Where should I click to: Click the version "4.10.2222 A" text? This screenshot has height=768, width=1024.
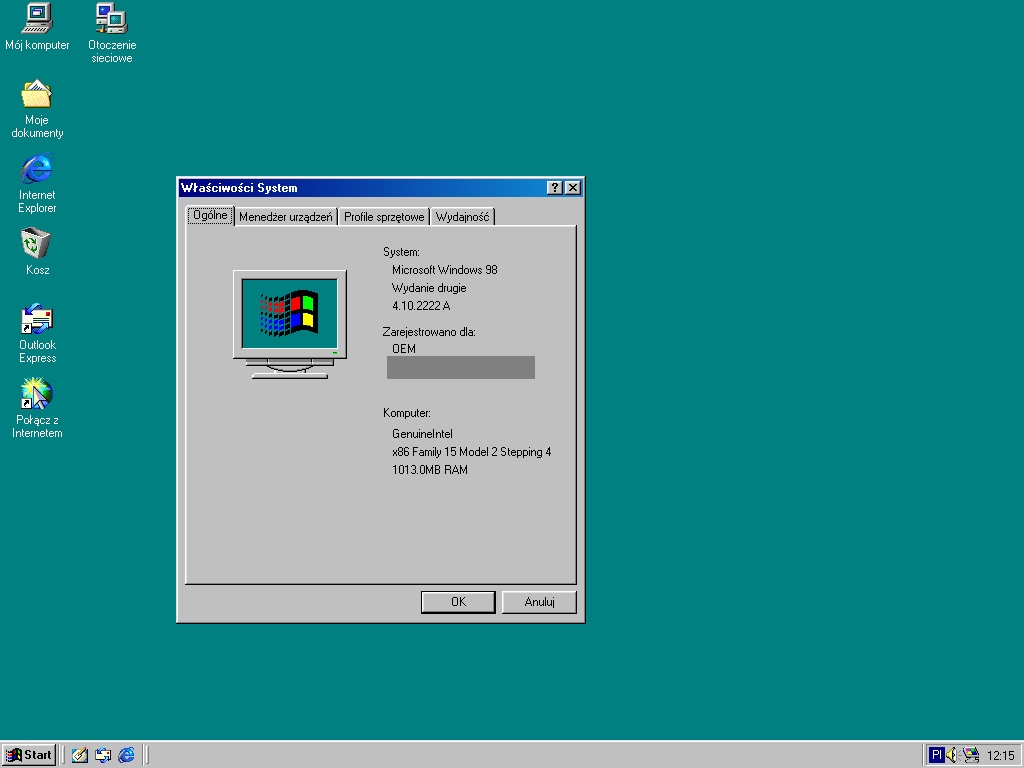click(421, 306)
